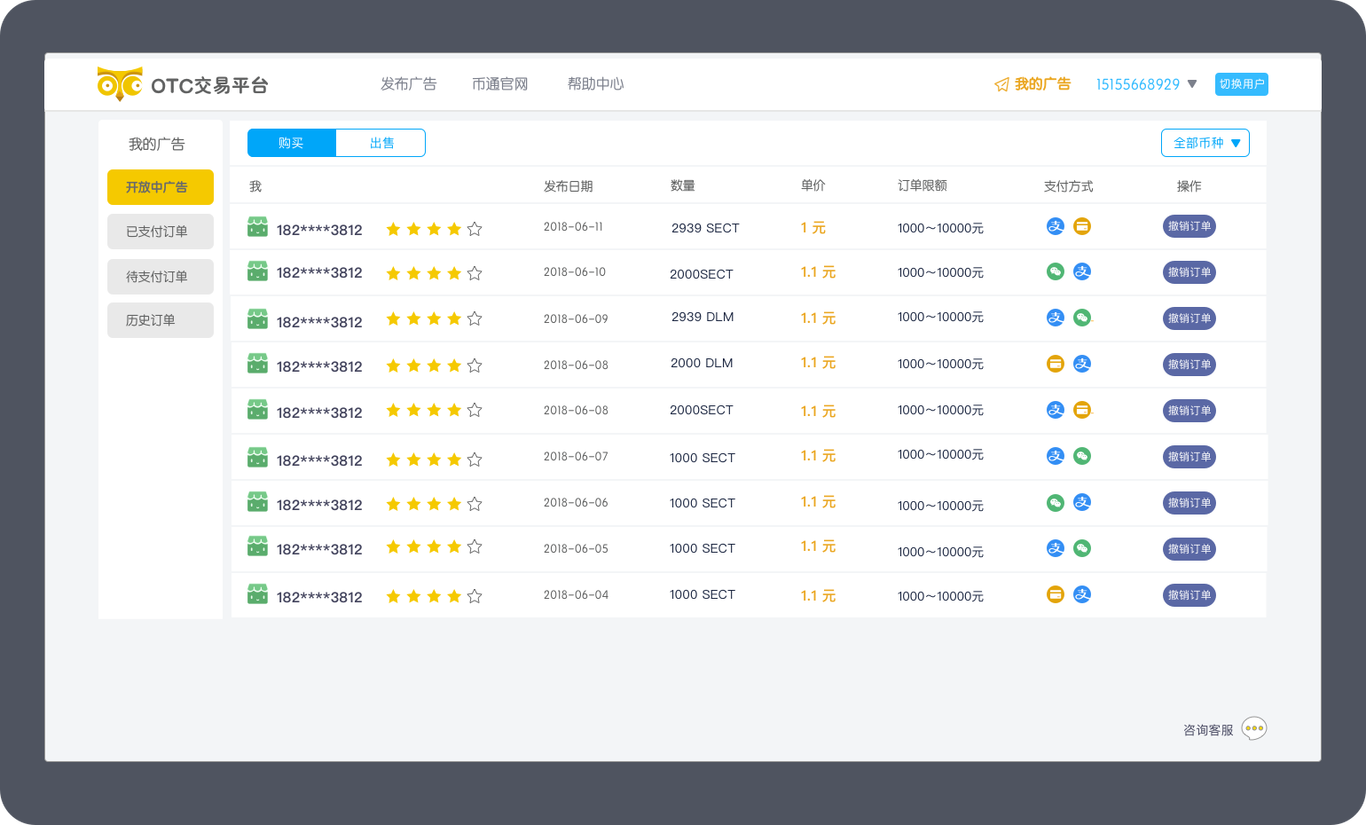Image resolution: width=1366 pixels, height=825 pixels.
Task: Click bank card icon in 2000 DLM row
Action: [1055, 364]
